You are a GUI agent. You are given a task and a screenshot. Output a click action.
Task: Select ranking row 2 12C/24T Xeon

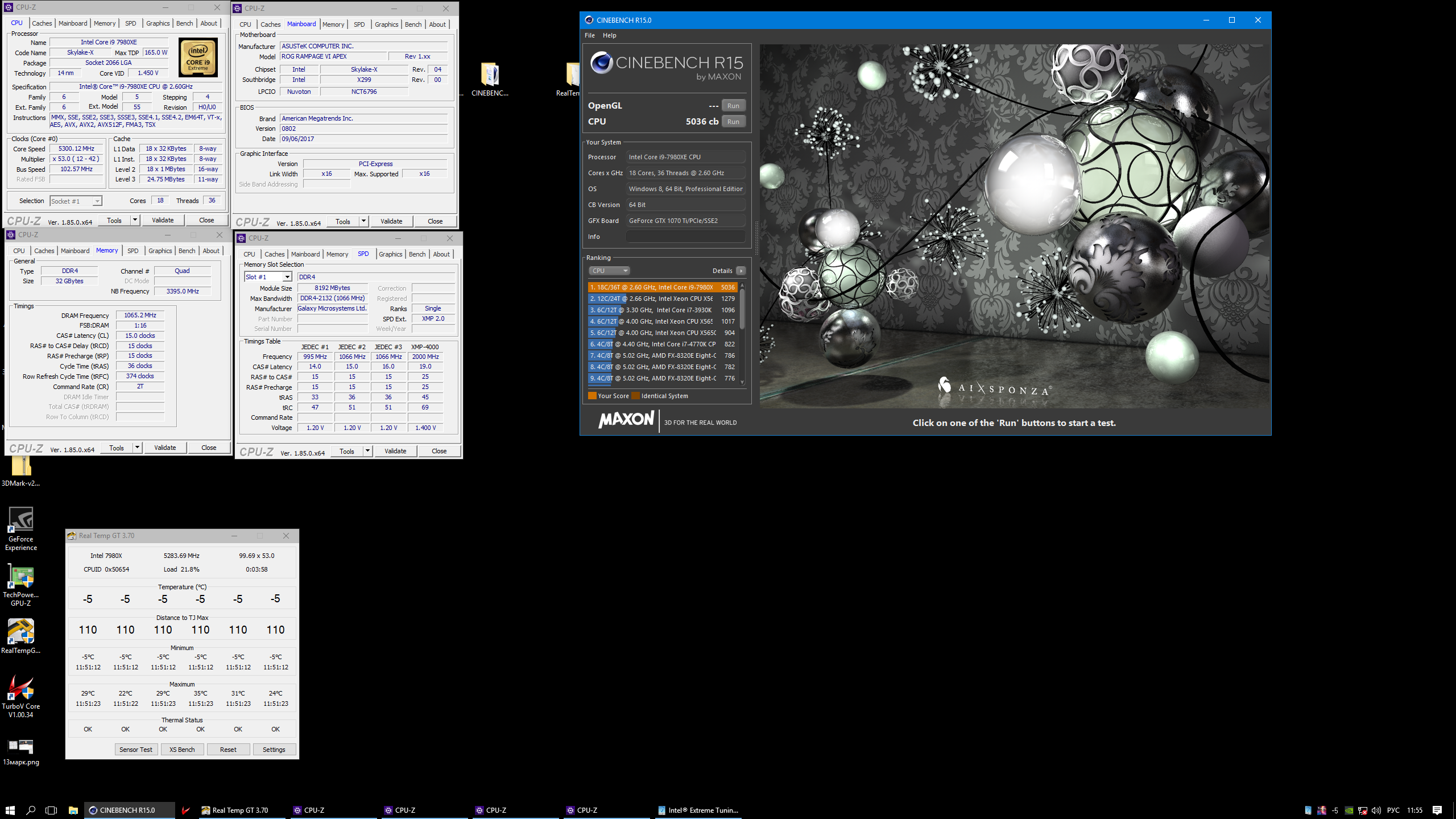(x=663, y=299)
